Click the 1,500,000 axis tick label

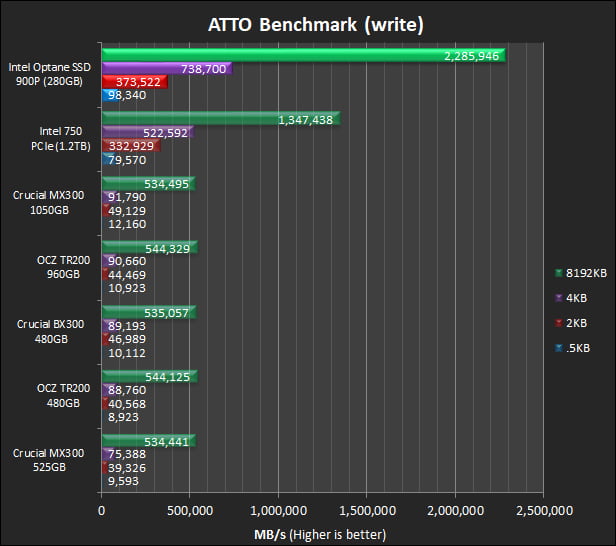click(367, 511)
